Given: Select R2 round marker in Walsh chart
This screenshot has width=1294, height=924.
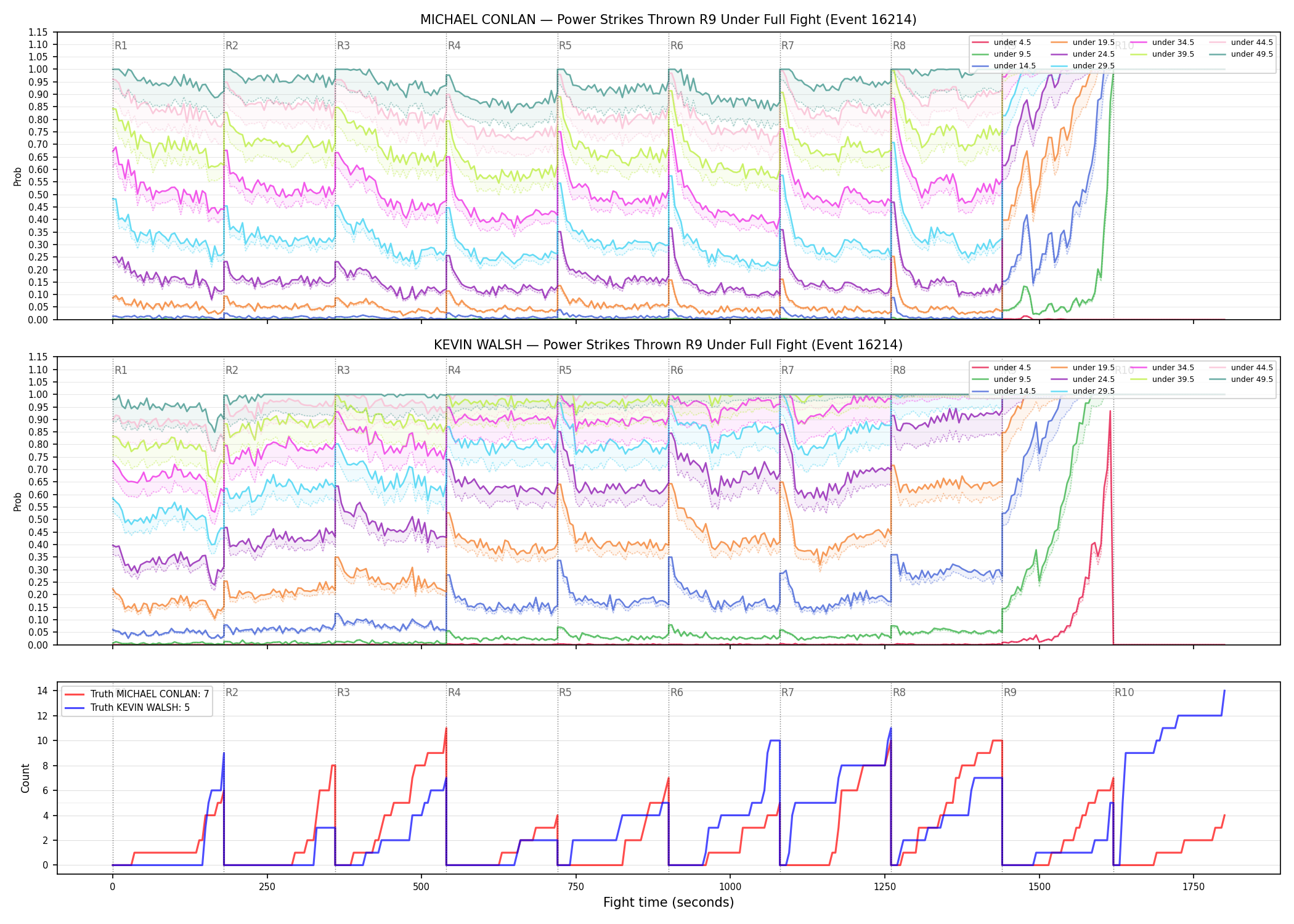Looking at the screenshot, I should 232,370.
